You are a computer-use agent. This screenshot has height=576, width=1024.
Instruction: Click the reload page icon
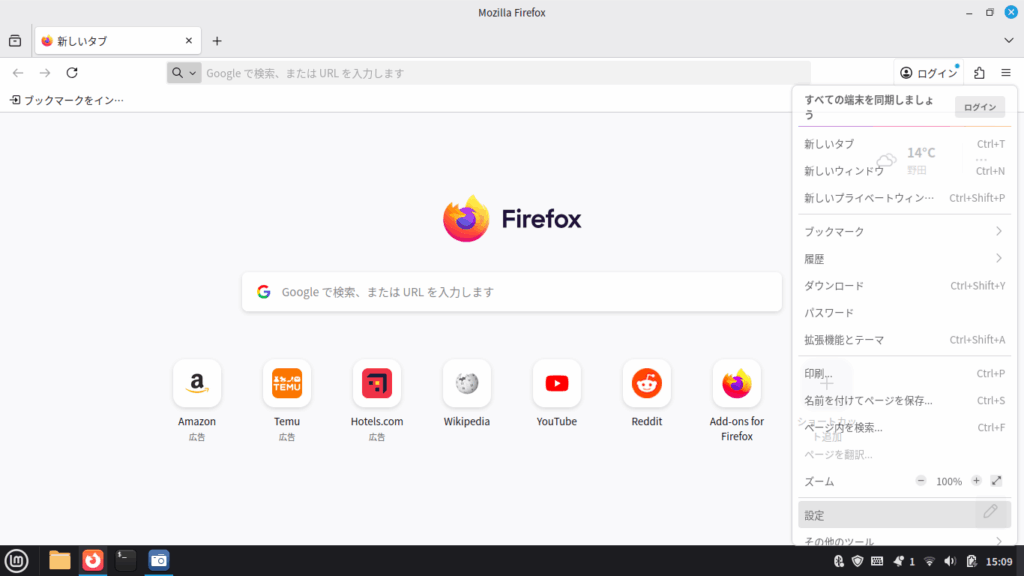tap(72, 73)
